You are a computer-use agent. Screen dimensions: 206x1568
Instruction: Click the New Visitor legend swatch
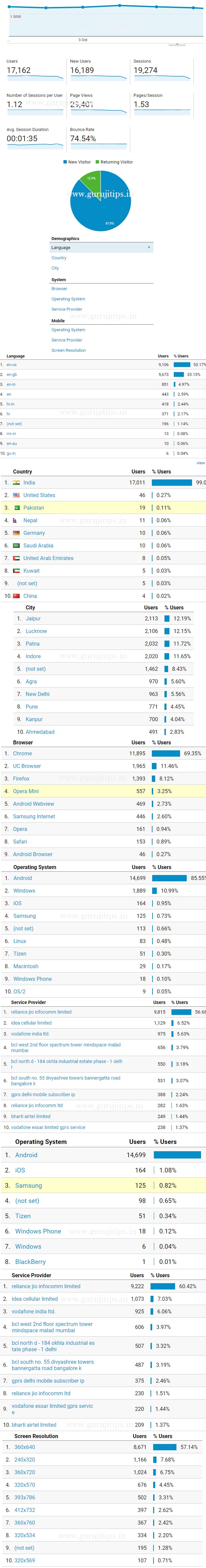[65, 162]
